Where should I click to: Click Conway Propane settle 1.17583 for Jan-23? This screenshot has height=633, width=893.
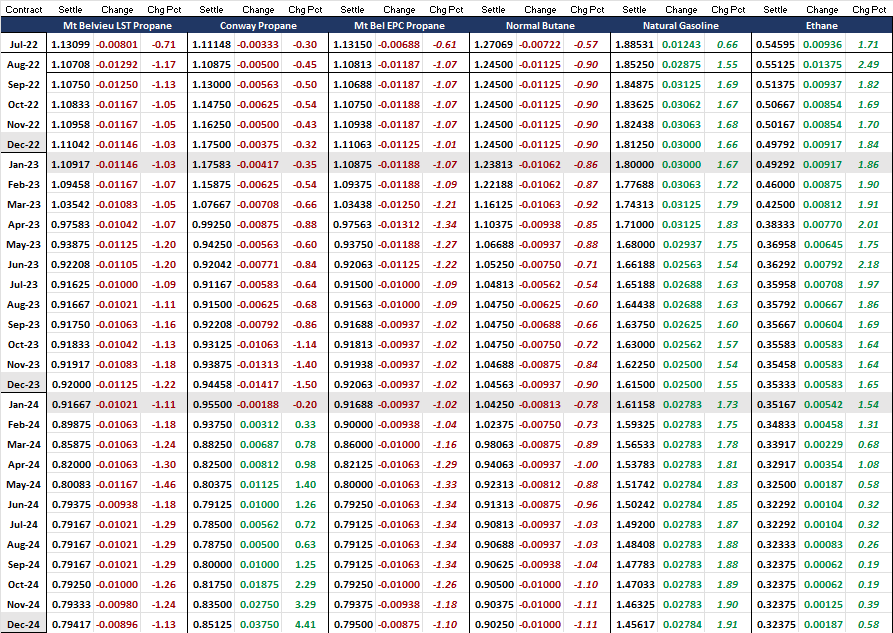pos(211,165)
